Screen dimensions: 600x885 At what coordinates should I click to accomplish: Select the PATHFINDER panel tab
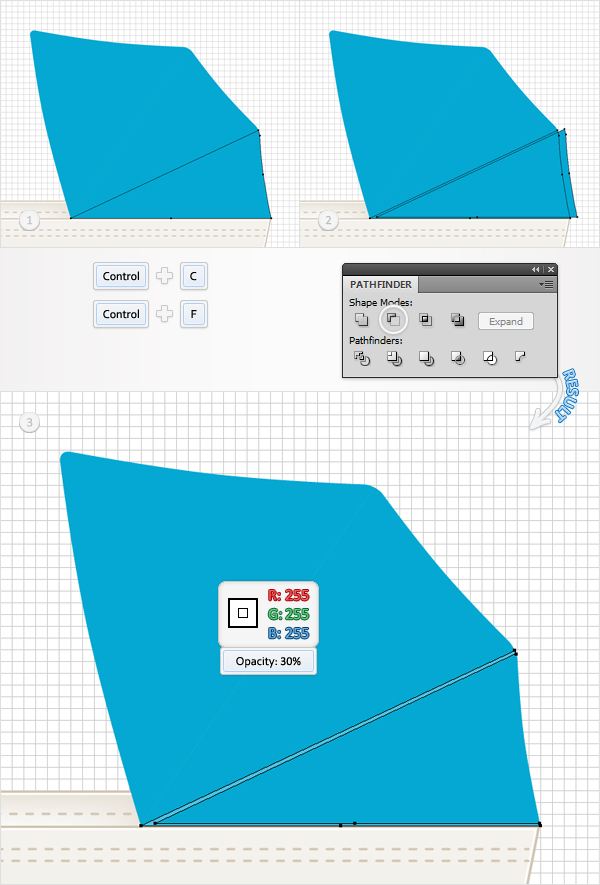click(x=381, y=284)
